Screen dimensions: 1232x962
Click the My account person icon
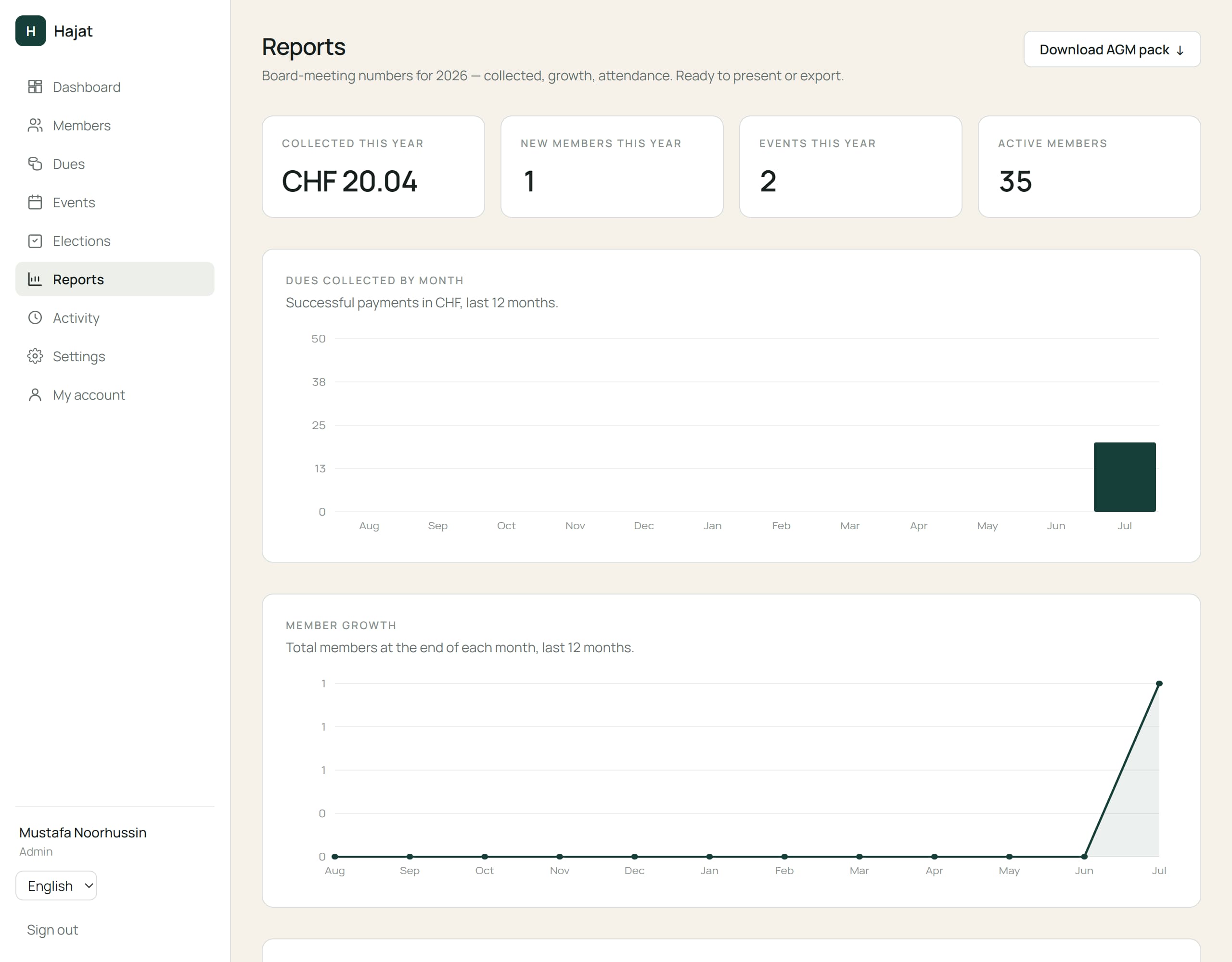coord(35,395)
